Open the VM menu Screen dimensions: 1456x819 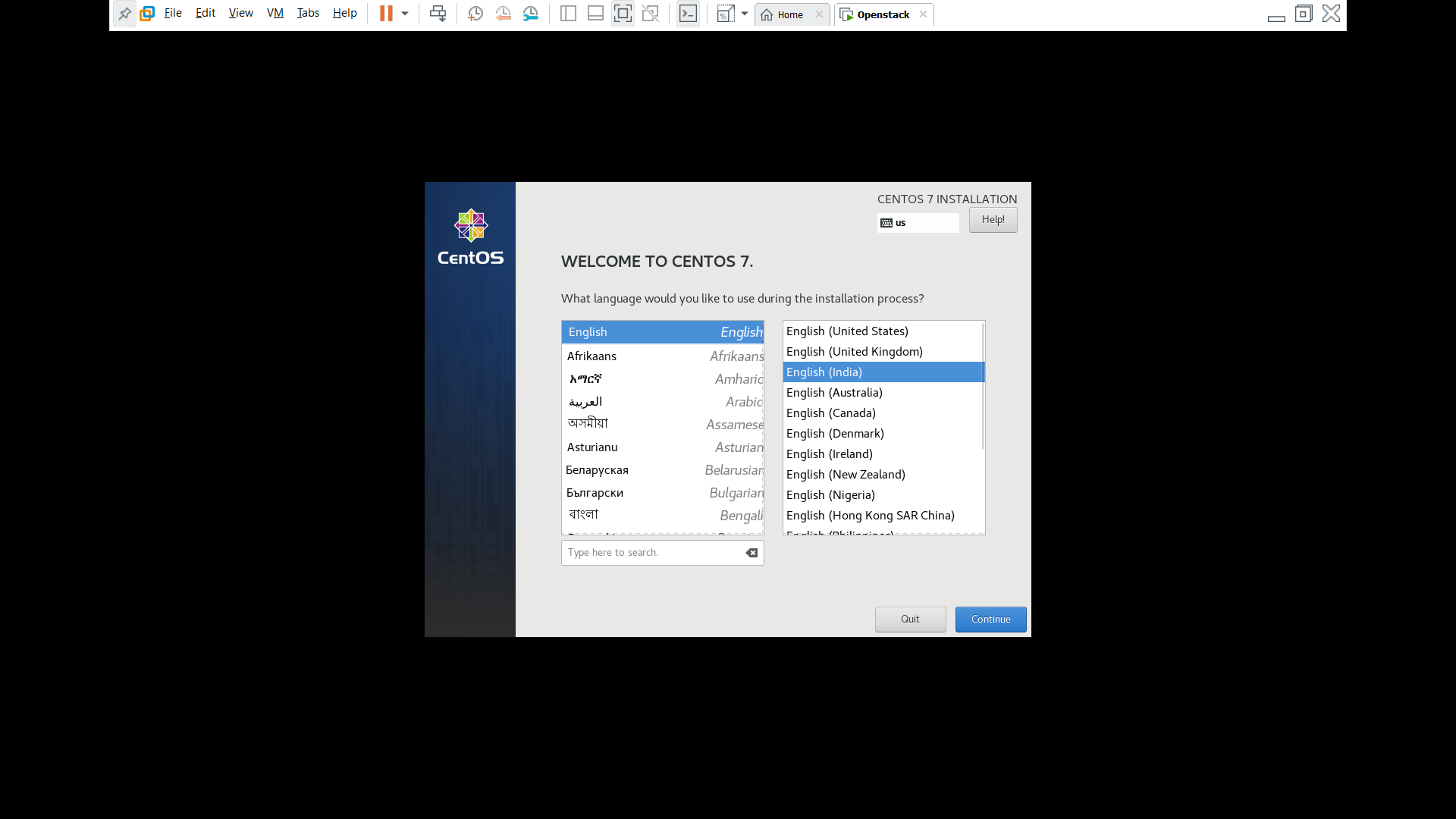click(275, 13)
